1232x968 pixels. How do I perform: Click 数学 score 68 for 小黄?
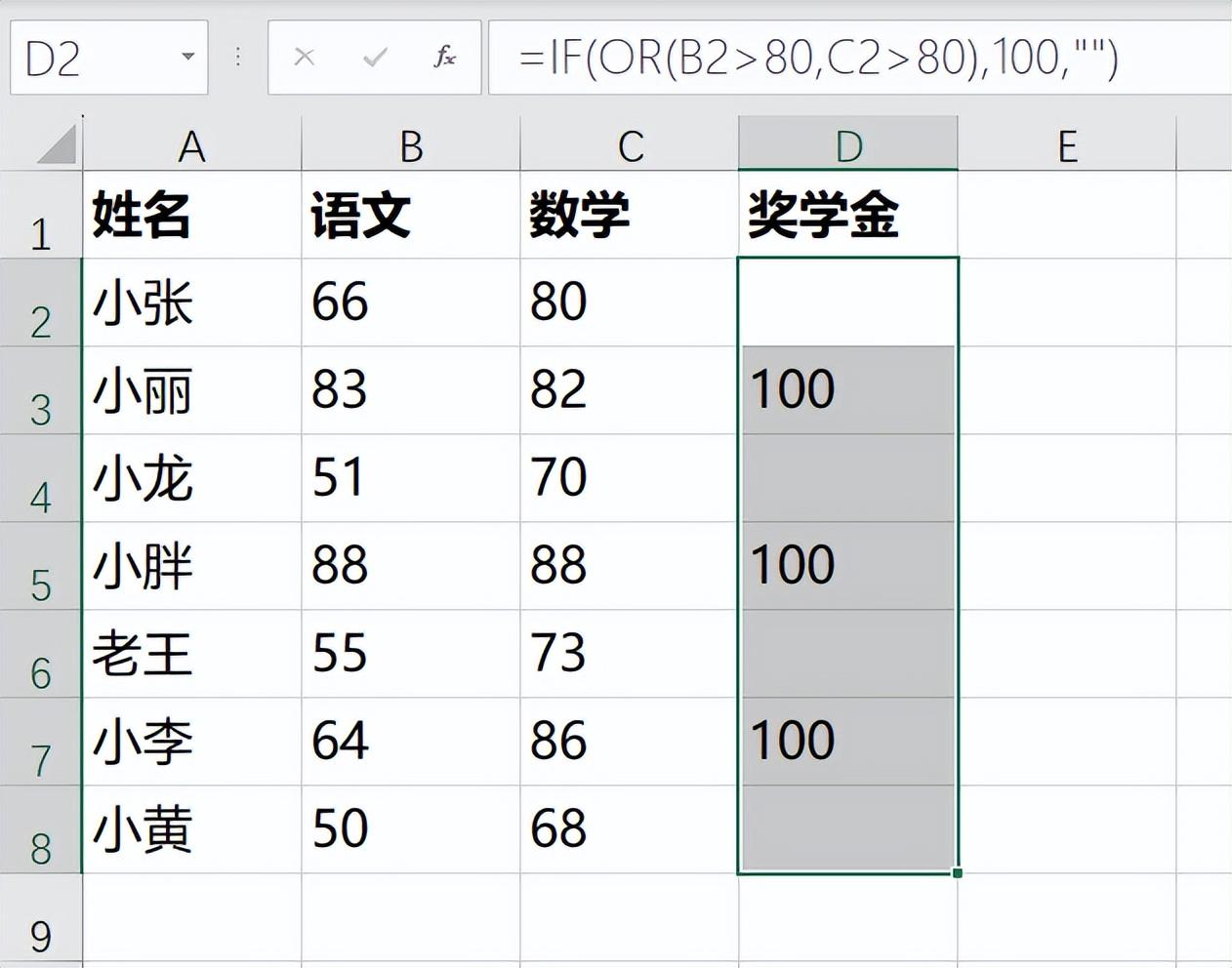click(x=630, y=829)
